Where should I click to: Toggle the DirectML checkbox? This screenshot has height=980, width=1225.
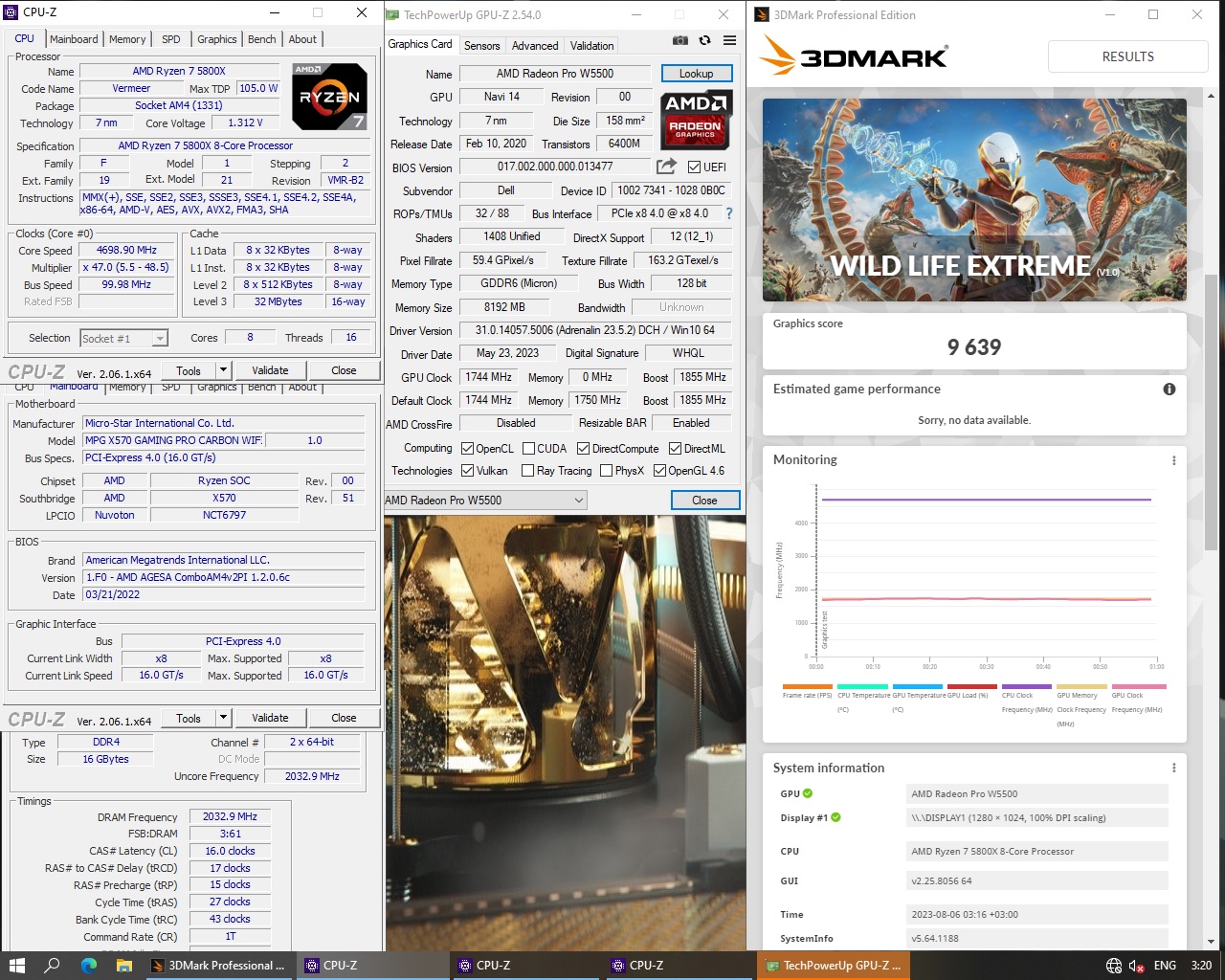[675, 448]
